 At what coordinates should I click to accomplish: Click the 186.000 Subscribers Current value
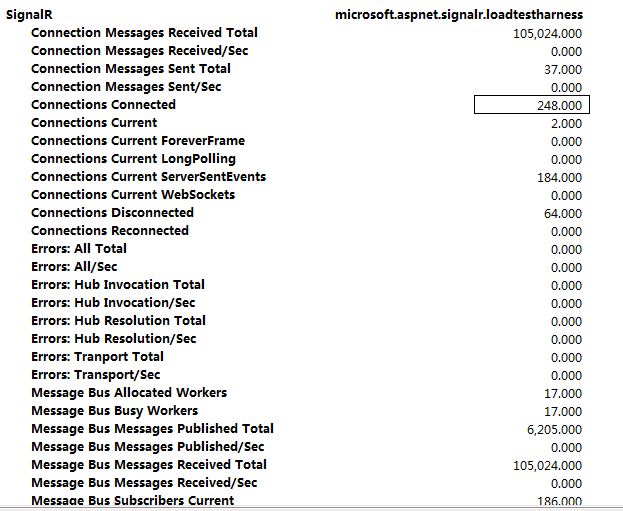[x=559, y=501]
